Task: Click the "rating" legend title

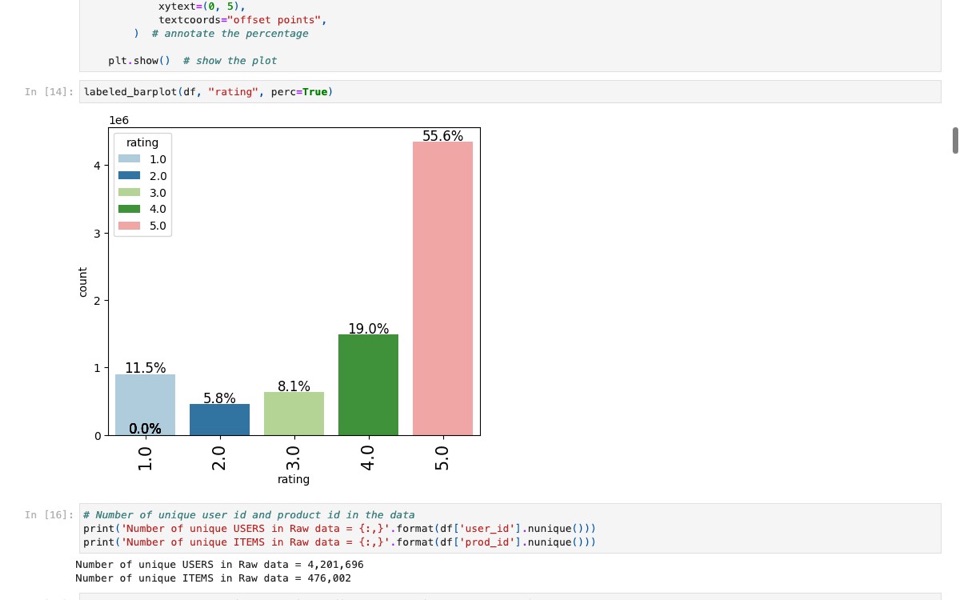Action: 142,143
